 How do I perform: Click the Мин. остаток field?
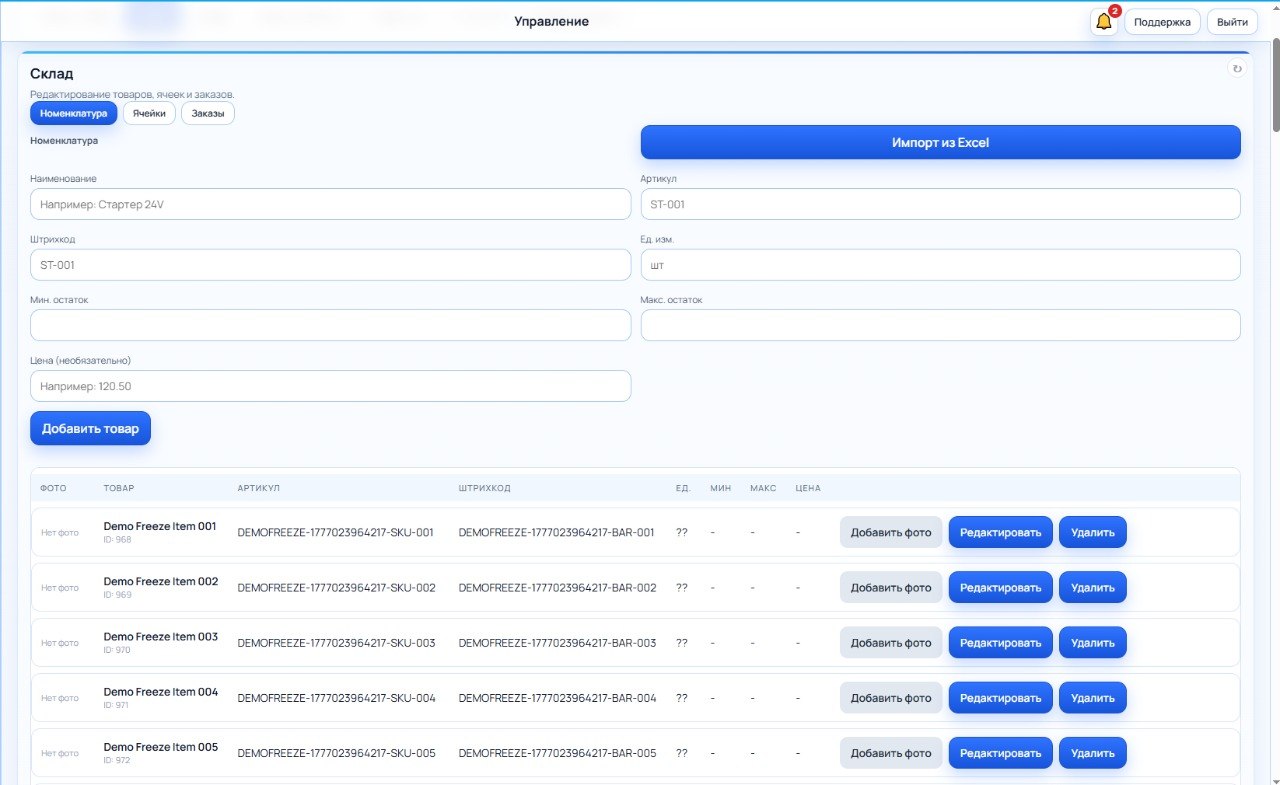[330, 325]
